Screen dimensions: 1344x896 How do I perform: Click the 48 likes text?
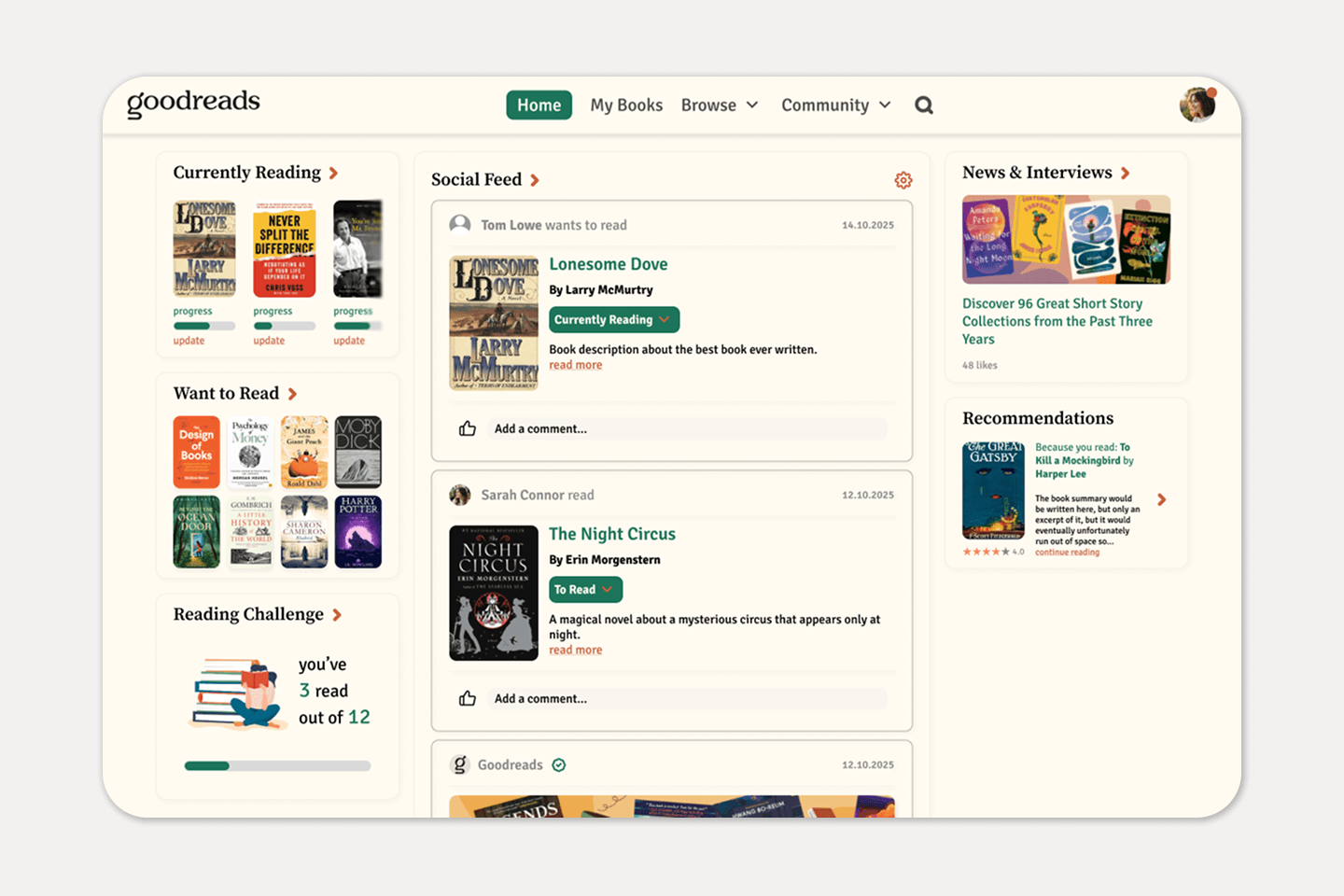980,365
